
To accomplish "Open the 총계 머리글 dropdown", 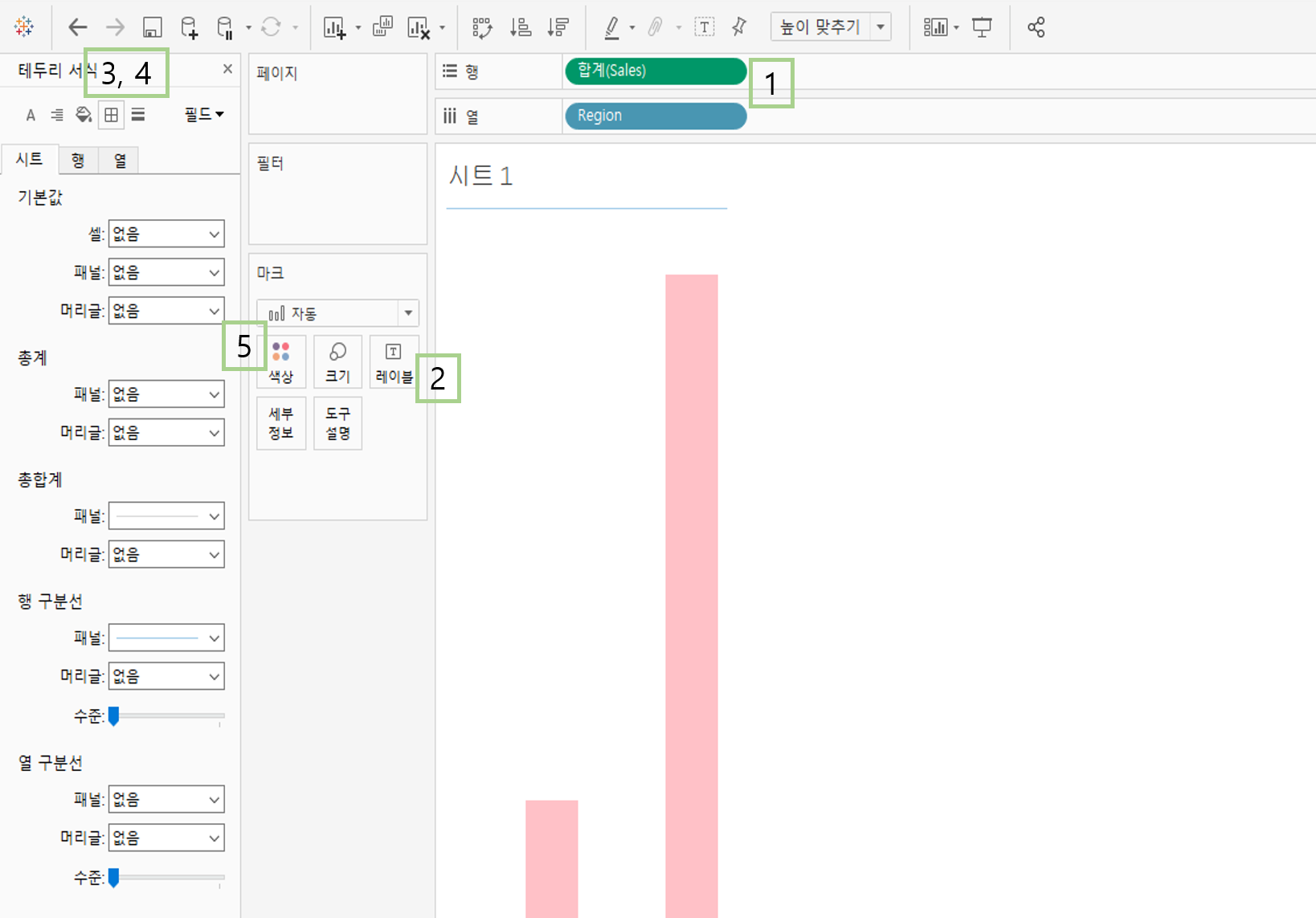I will 166,433.
